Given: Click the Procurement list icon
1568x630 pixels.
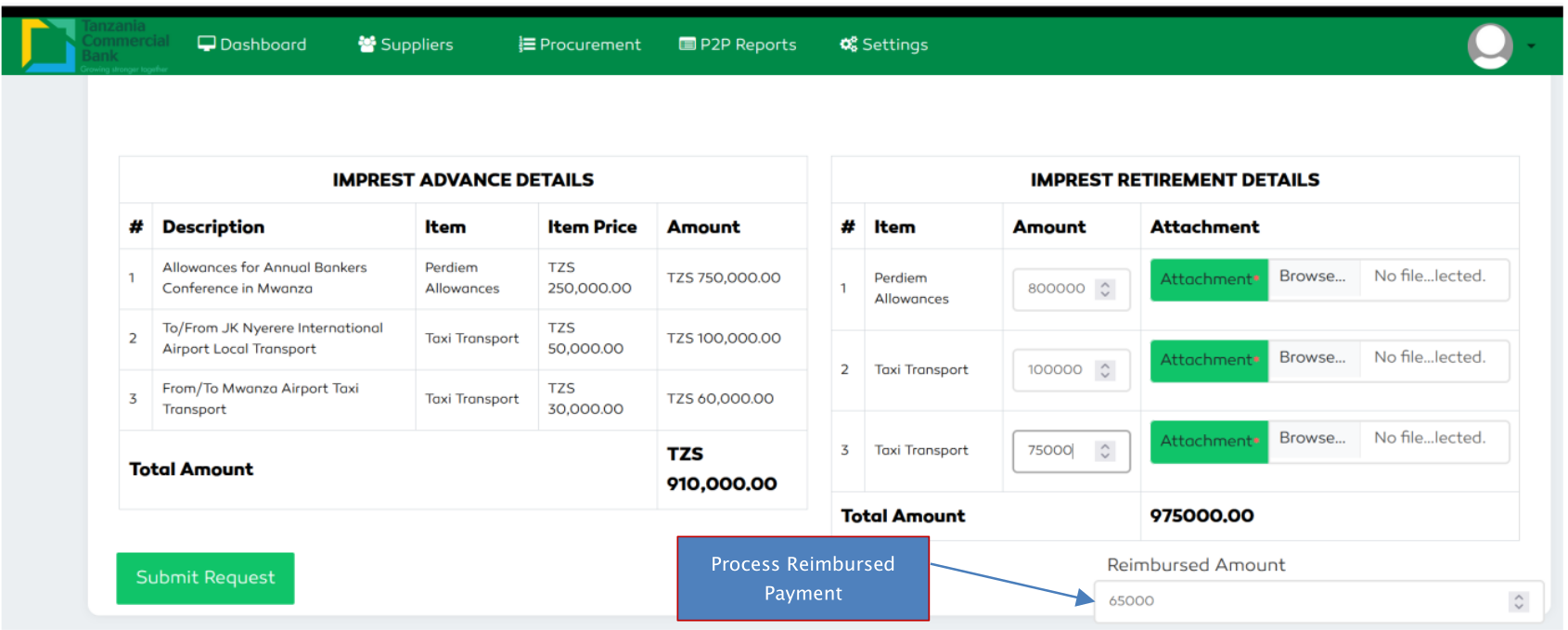Looking at the screenshot, I should [x=526, y=44].
